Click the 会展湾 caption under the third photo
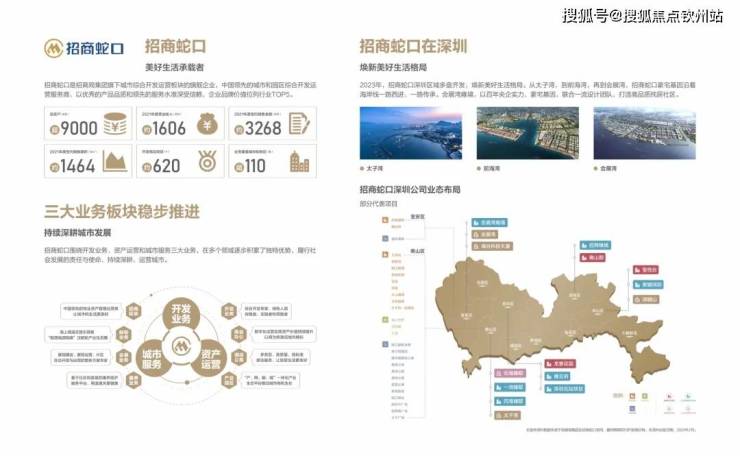Image resolution: width=740 pixels, height=456 pixels. (x=609, y=168)
